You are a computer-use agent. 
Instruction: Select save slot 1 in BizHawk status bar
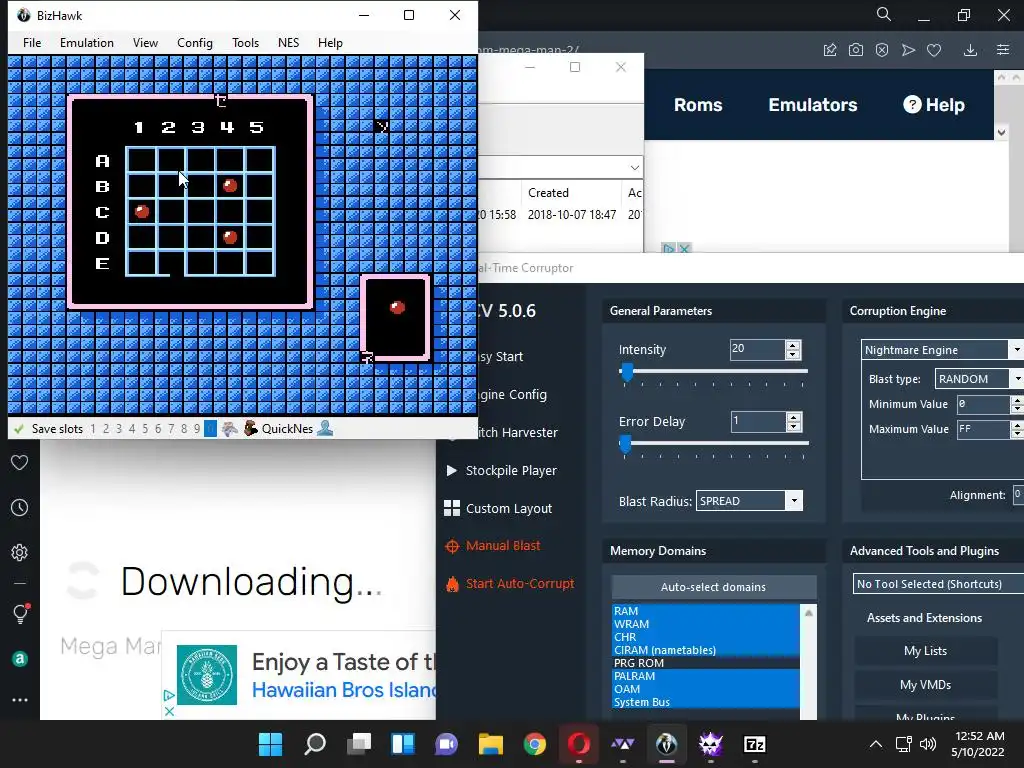click(x=93, y=429)
